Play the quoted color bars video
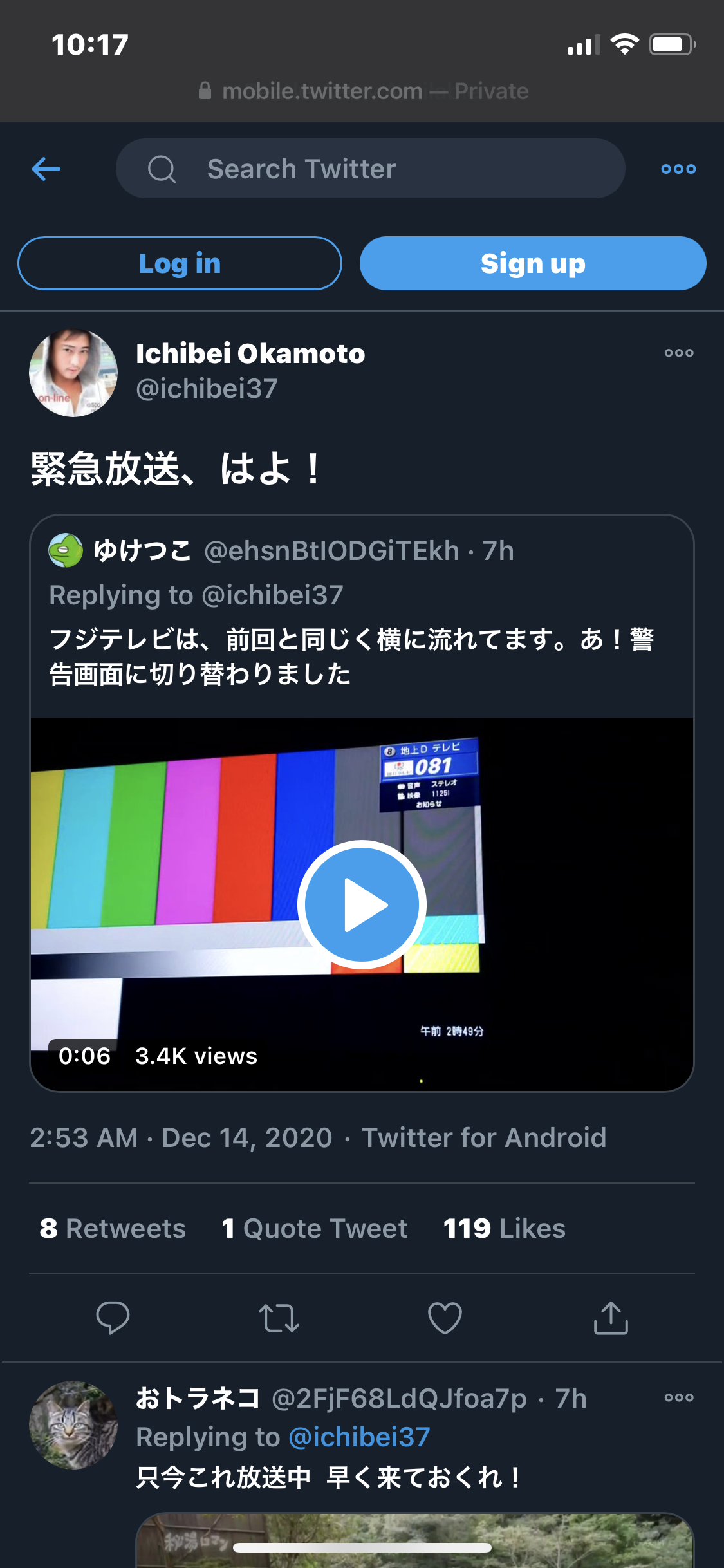The image size is (724, 1568). pyautogui.click(x=362, y=904)
